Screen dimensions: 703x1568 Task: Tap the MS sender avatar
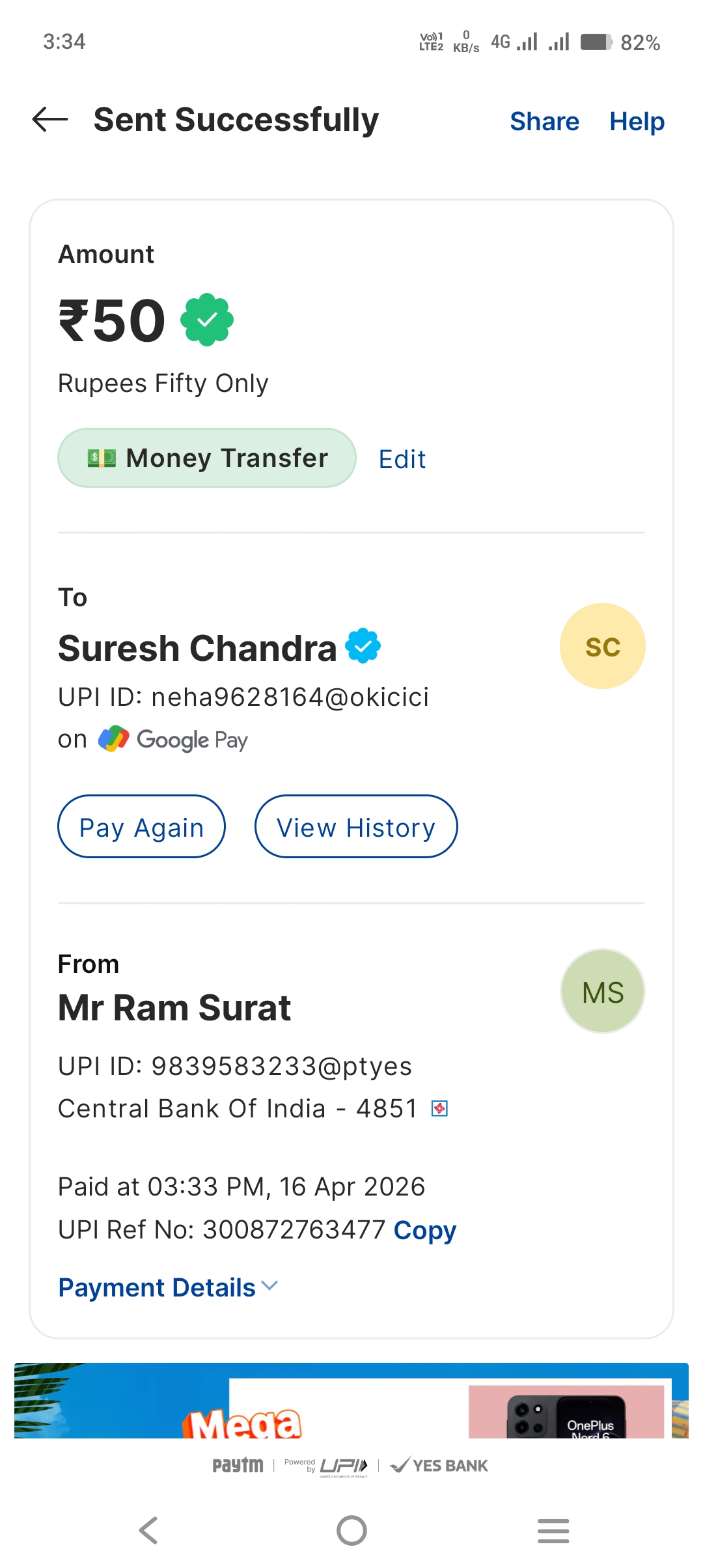pos(602,991)
